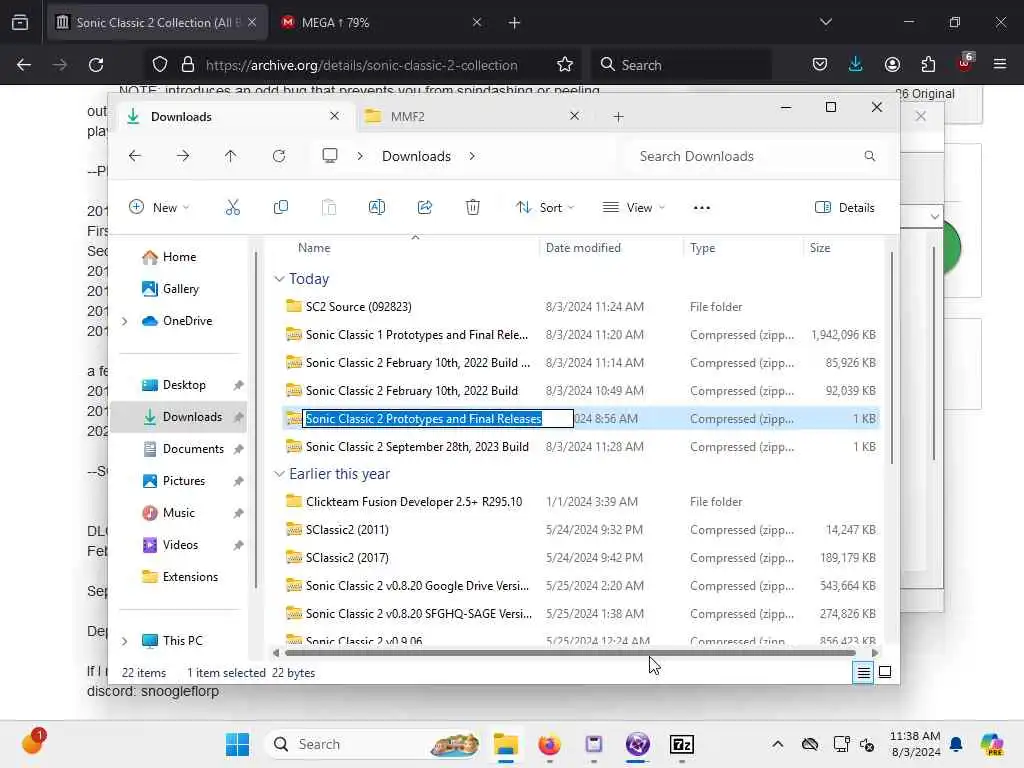Collapse the Earlier this year group
This screenshot has height=768, width=1024.
point(279,473)
